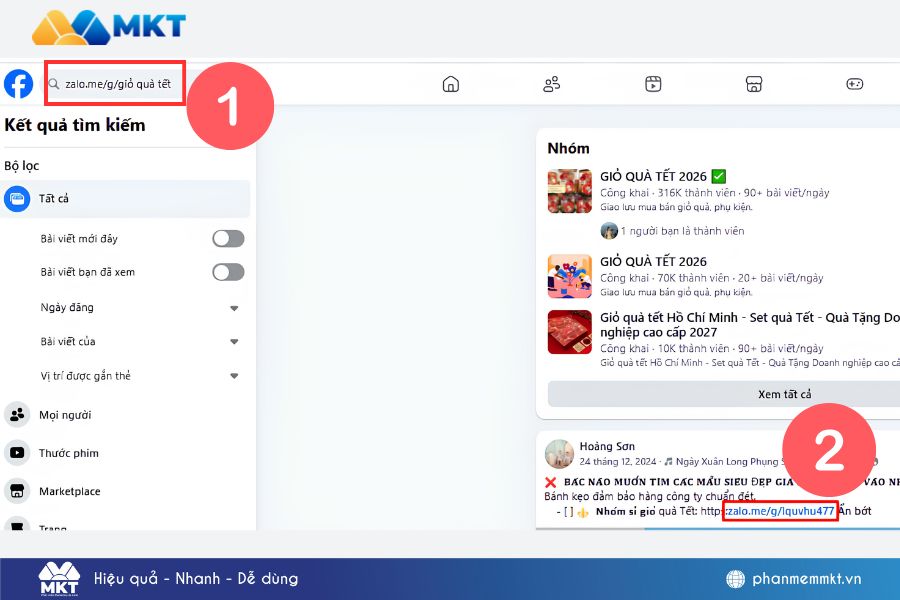Click the Thước phim play icon

pos(17,453)
